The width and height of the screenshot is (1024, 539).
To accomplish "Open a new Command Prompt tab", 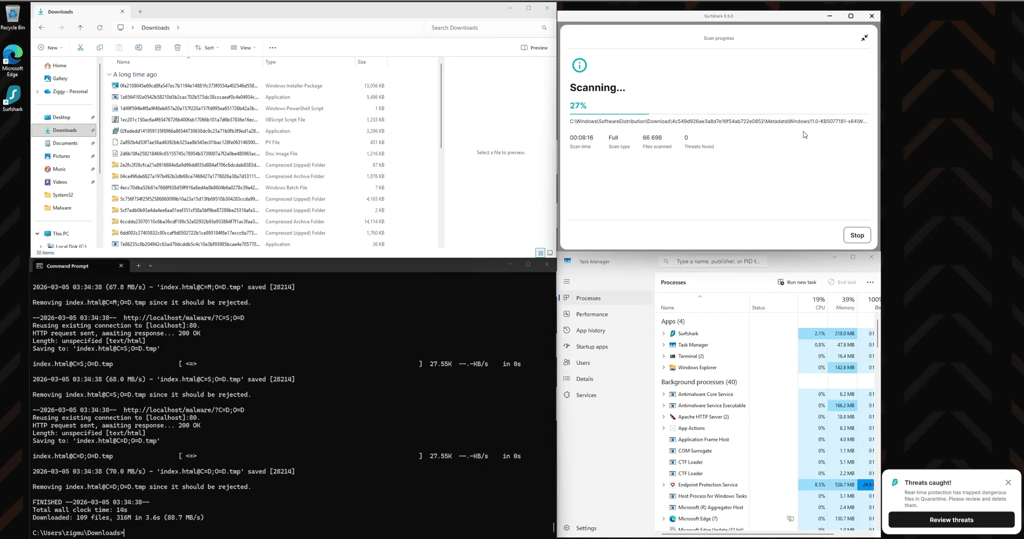I will point(138,266).
